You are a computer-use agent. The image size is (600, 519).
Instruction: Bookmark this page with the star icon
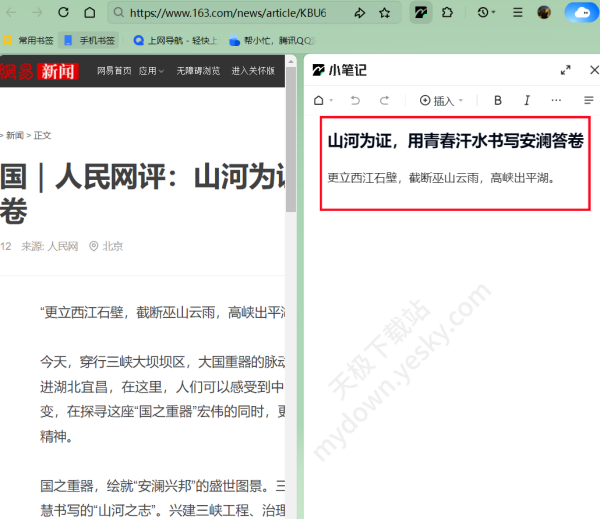pyautogui.click(x=386, y=13)
